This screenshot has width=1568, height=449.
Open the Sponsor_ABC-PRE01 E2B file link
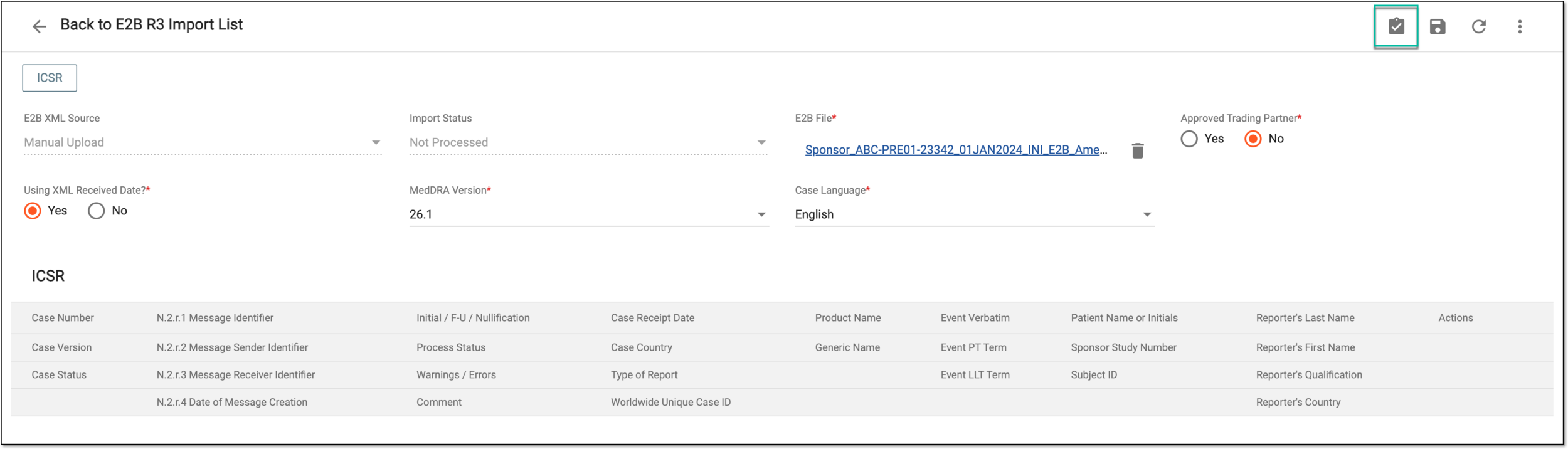click(956, 150)
